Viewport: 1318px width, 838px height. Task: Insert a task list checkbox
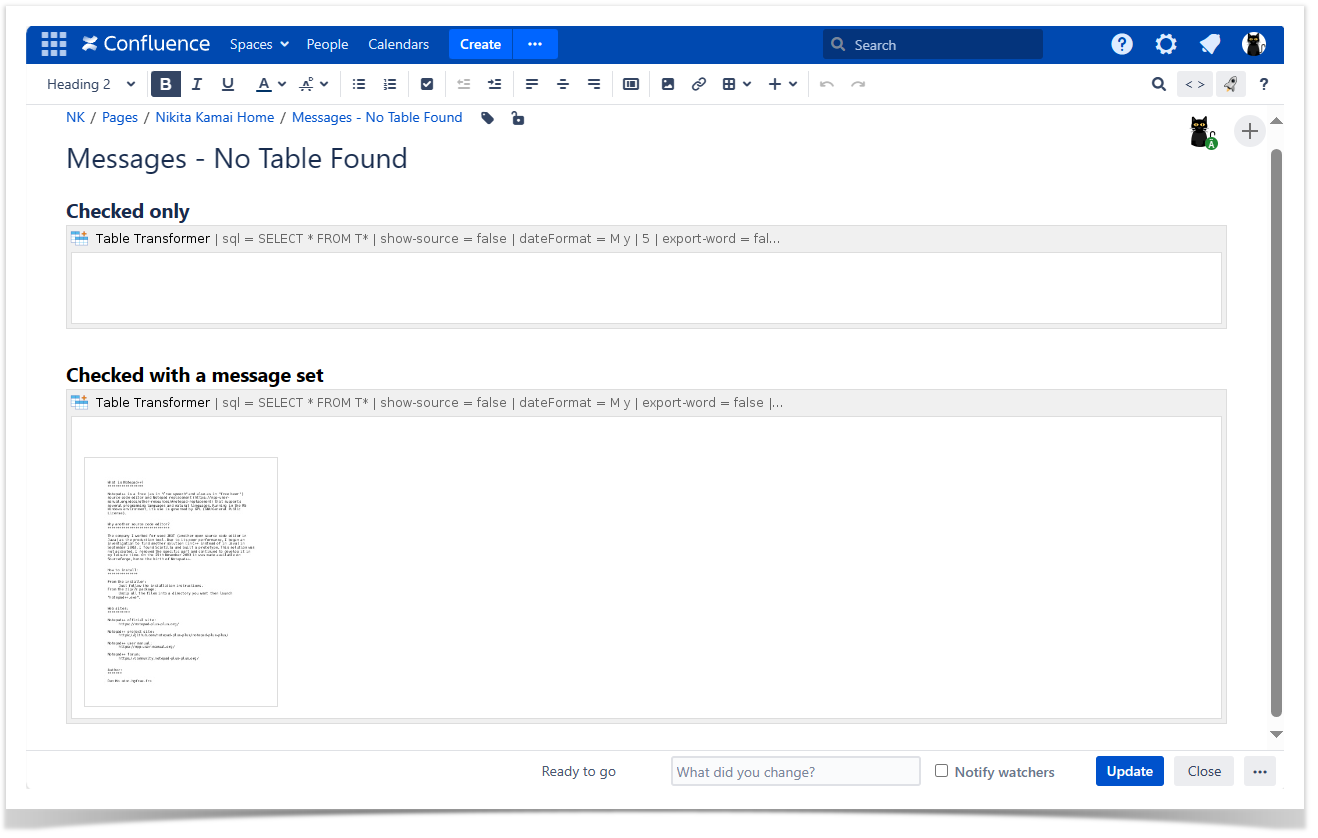pos(427,84)
